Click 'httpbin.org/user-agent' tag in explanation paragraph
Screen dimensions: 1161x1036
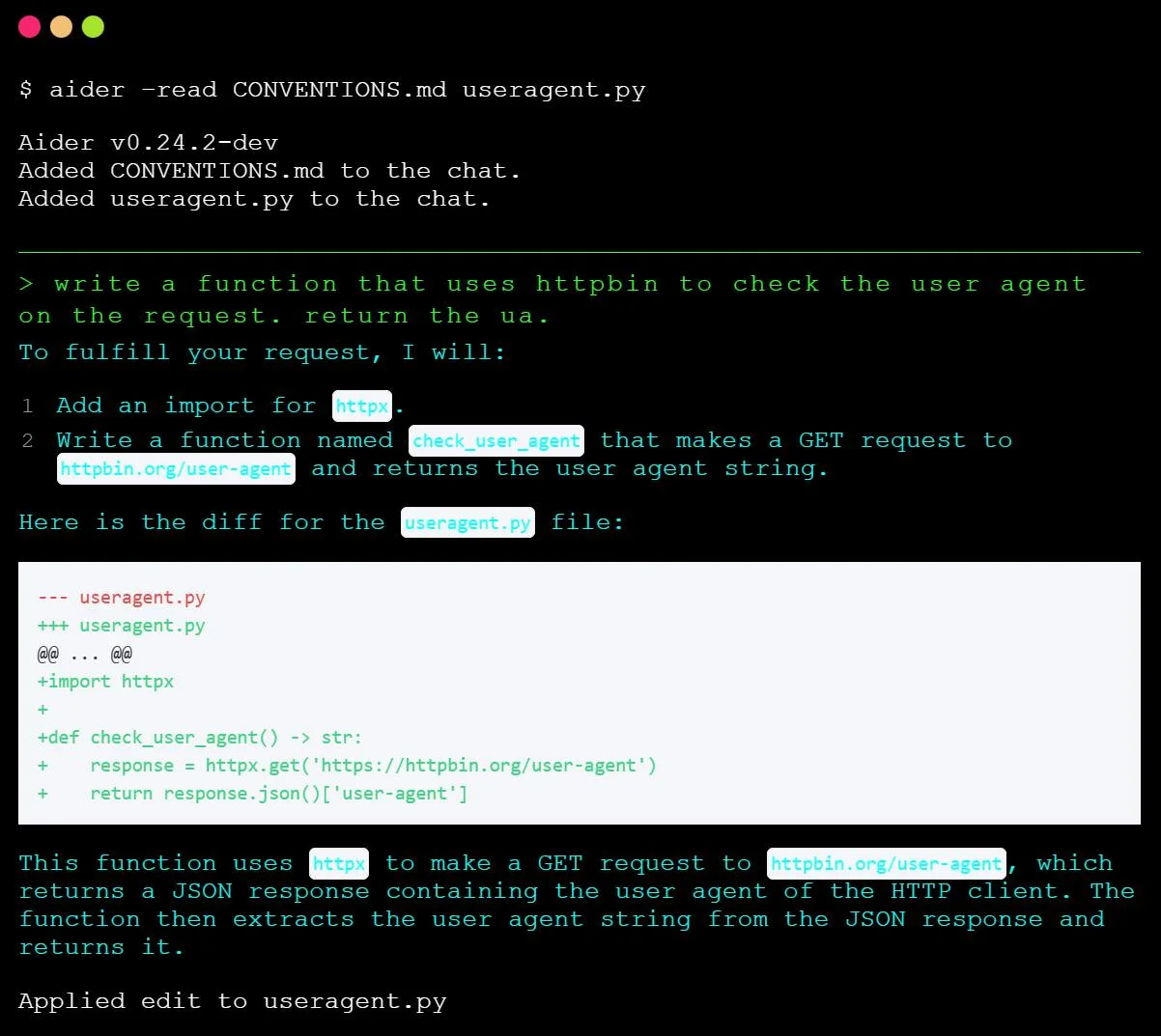(x=887, y=863)
